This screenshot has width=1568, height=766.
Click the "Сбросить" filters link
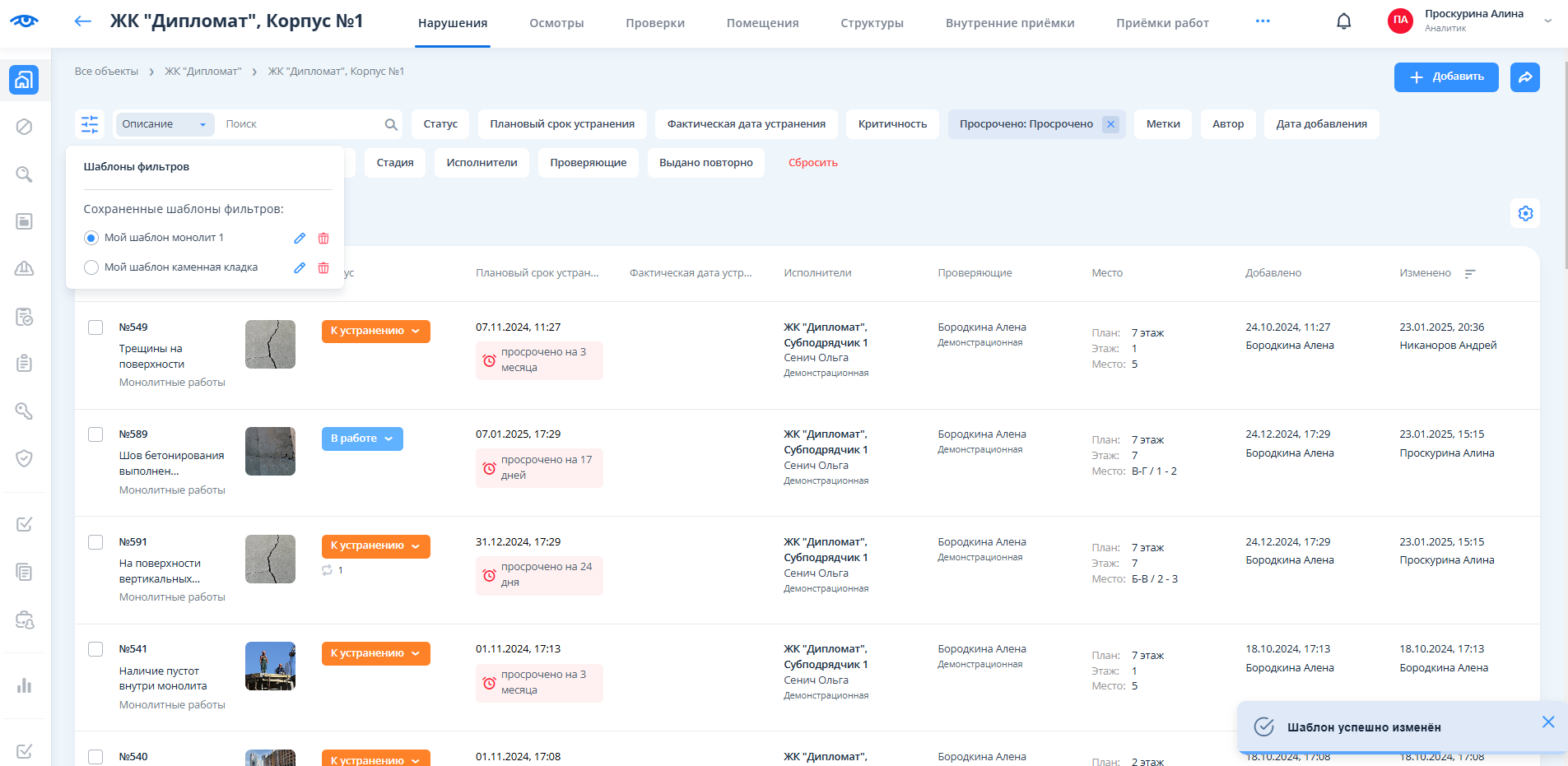click(x=812, y=163)
